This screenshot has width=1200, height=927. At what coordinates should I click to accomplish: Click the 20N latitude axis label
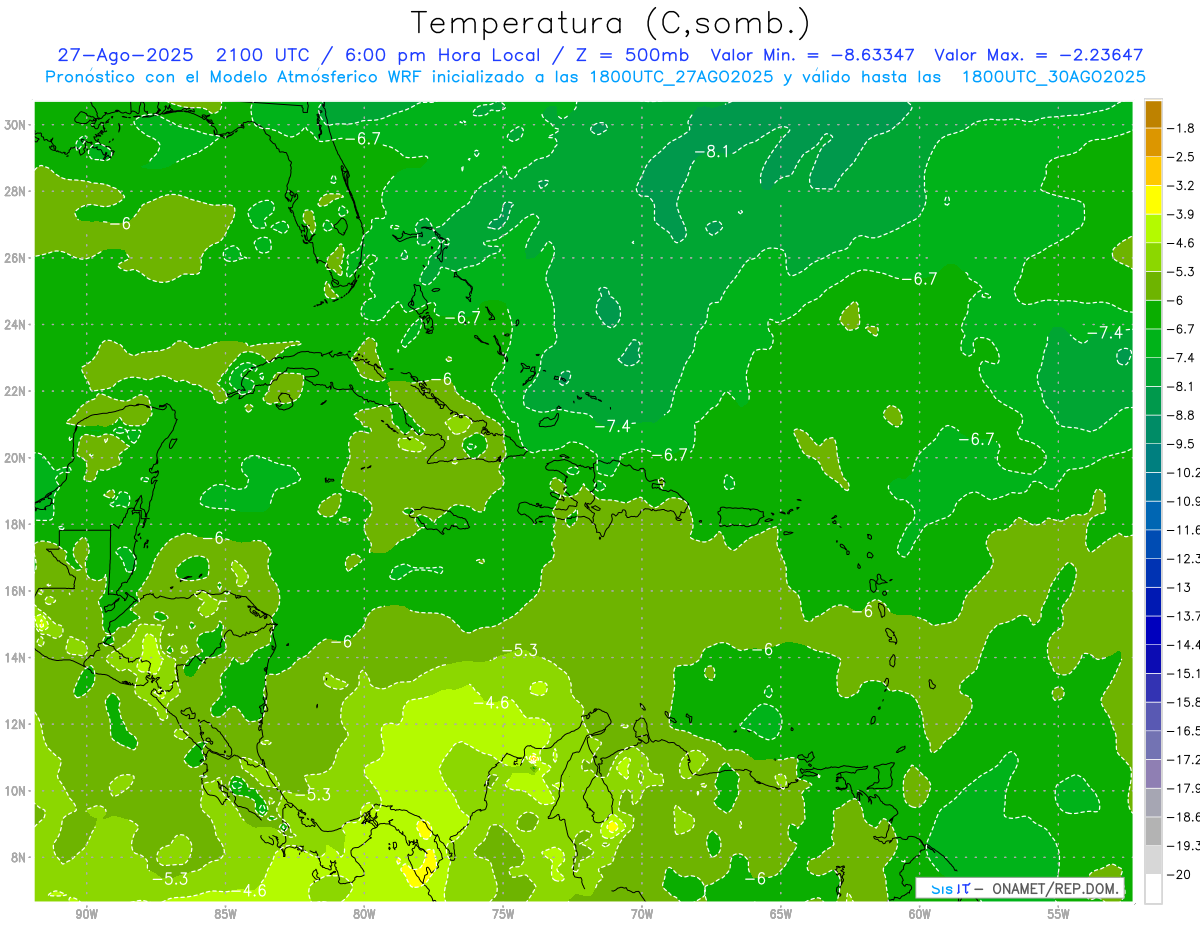coord(16,458)
